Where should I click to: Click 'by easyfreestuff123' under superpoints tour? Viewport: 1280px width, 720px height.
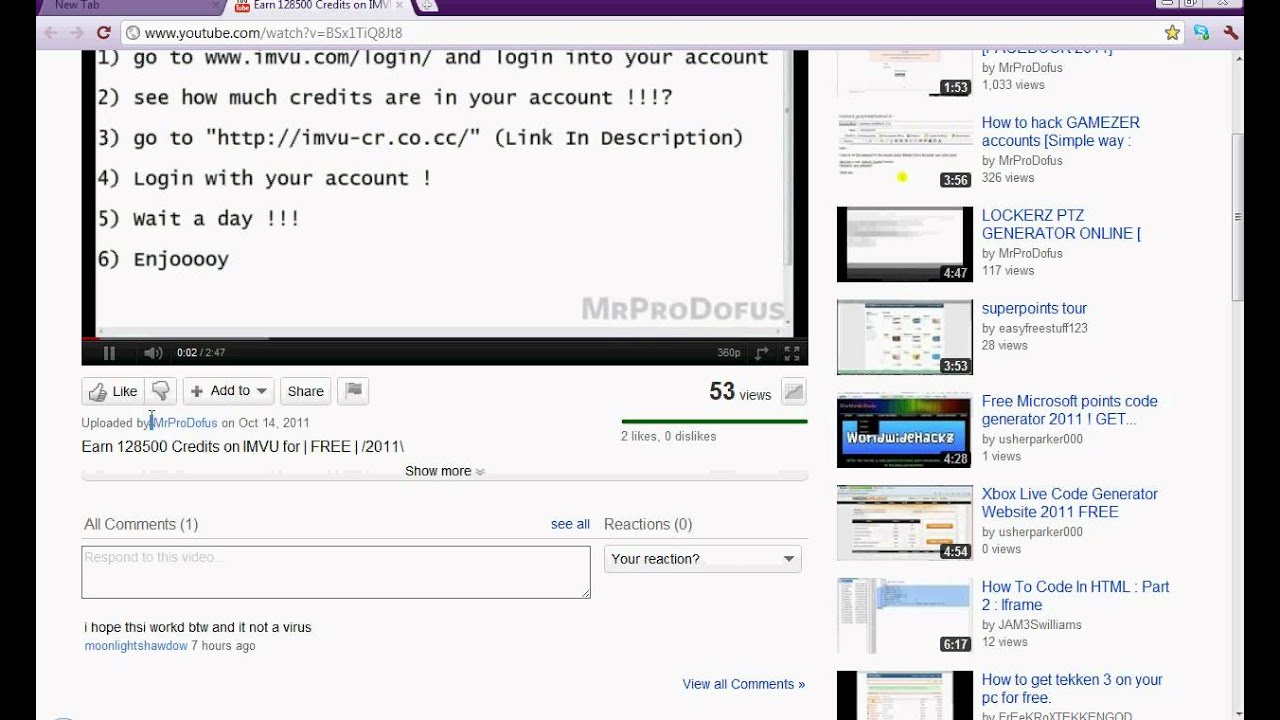coord(1035,328)
